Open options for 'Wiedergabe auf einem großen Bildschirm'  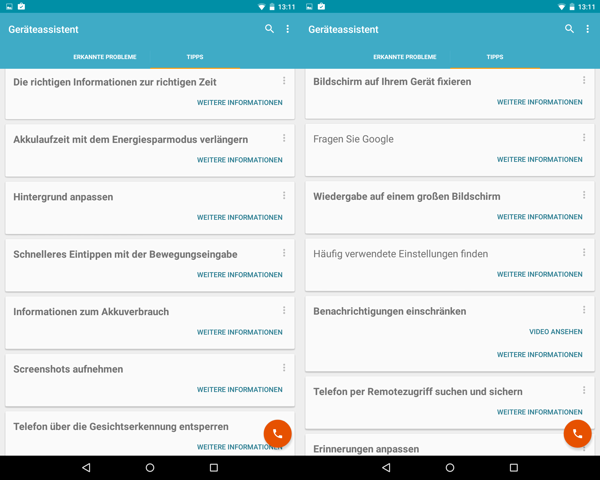tap(584, 195)
